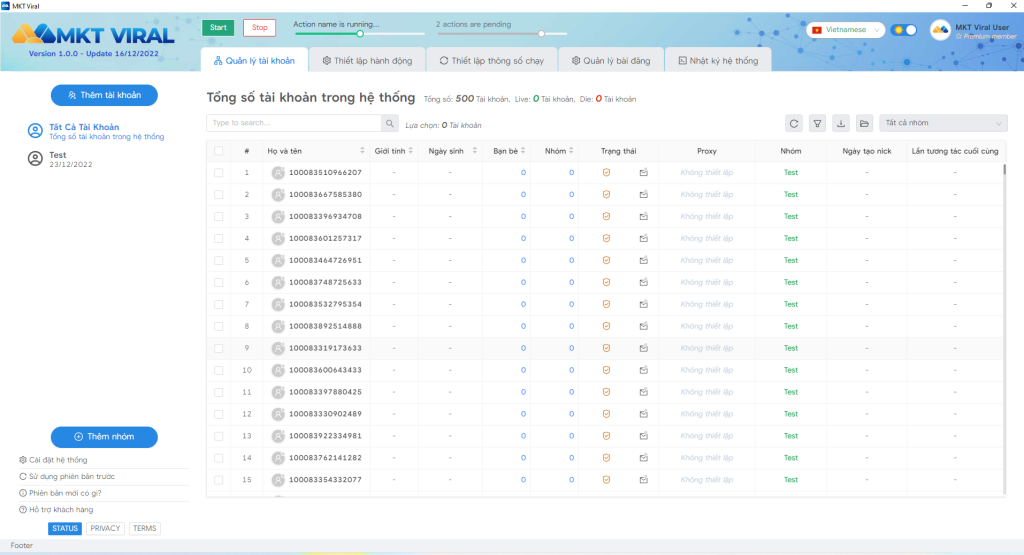The image size is (1024, 555).
Task: Toggle the light/dark theme switch
Action: coord(904,30)
